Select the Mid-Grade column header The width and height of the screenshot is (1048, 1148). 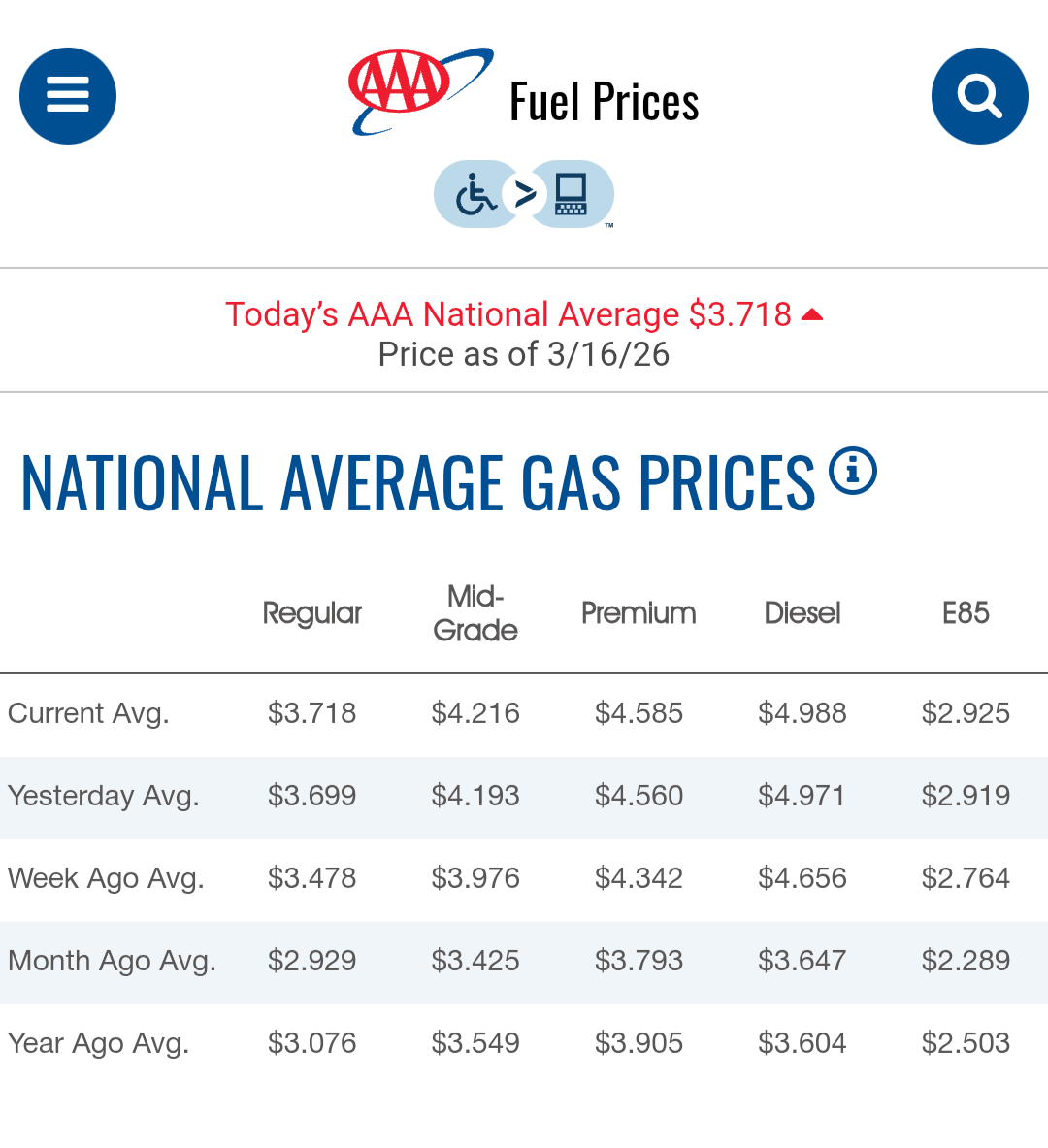[x=475, y=612]
